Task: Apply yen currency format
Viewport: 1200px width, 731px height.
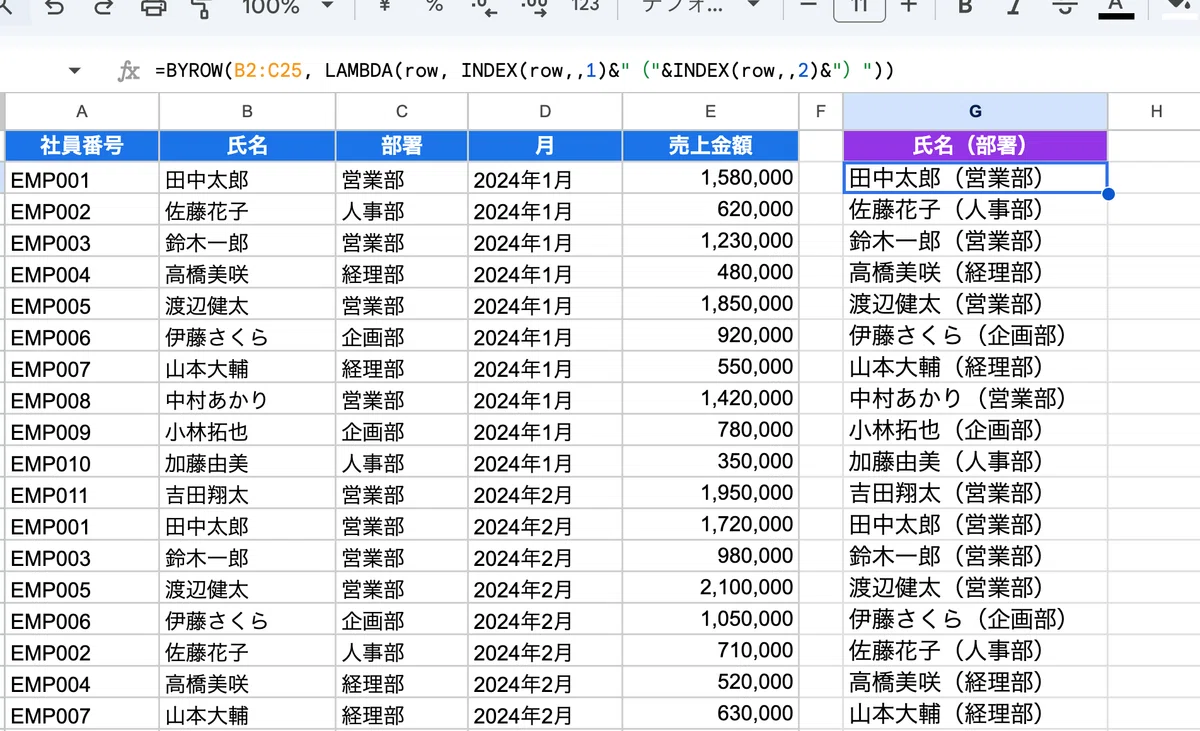Action: point(384,6)
